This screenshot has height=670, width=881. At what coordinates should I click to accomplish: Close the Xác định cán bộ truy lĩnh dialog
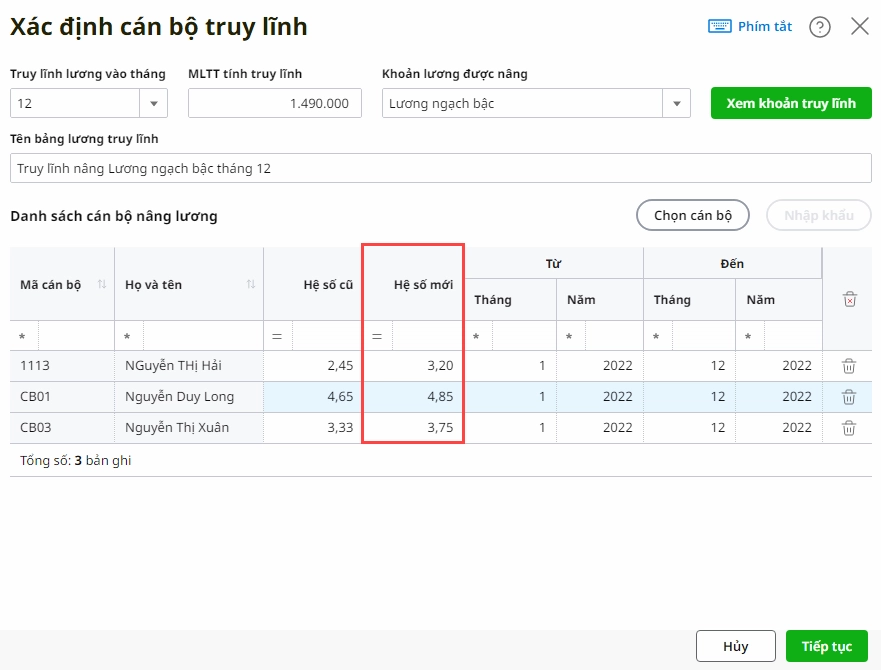tap(860, 26)
